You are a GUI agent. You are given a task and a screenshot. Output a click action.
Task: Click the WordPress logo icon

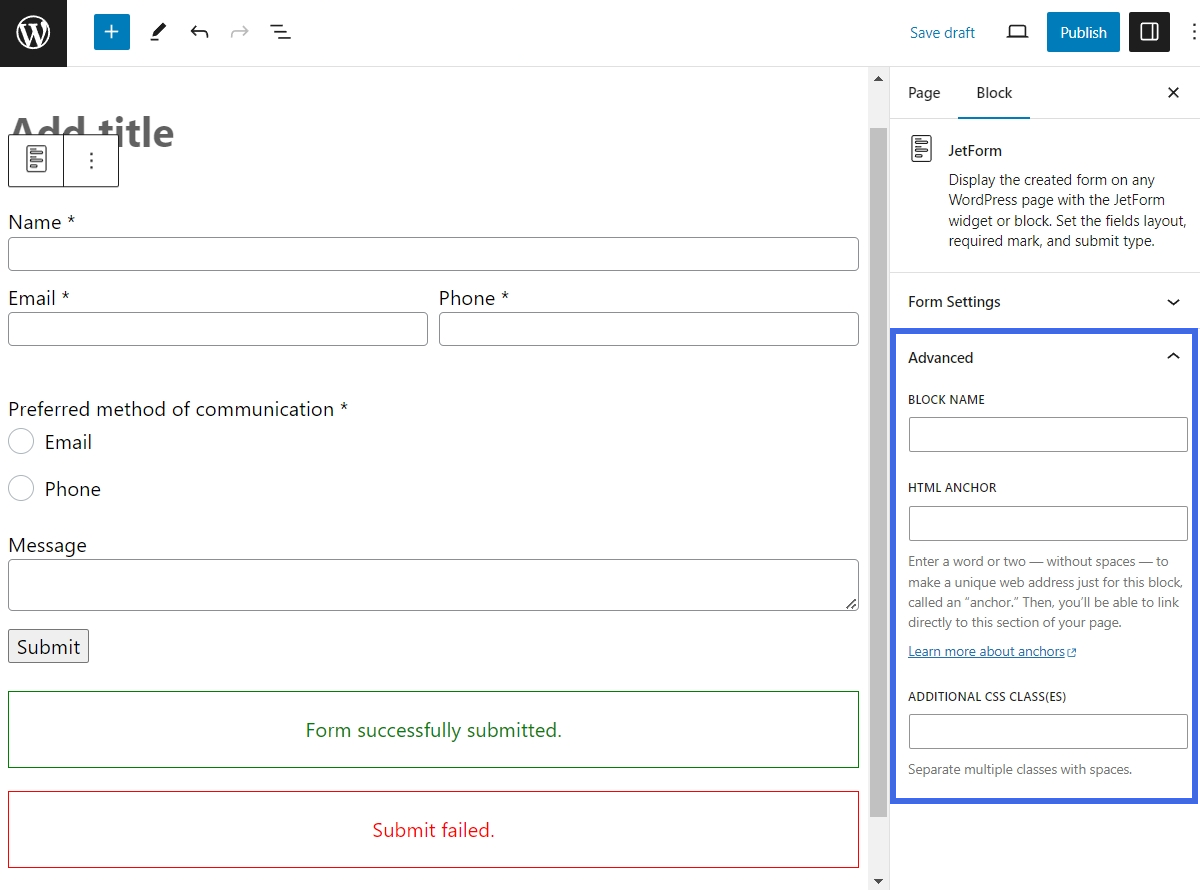point(33,33)
